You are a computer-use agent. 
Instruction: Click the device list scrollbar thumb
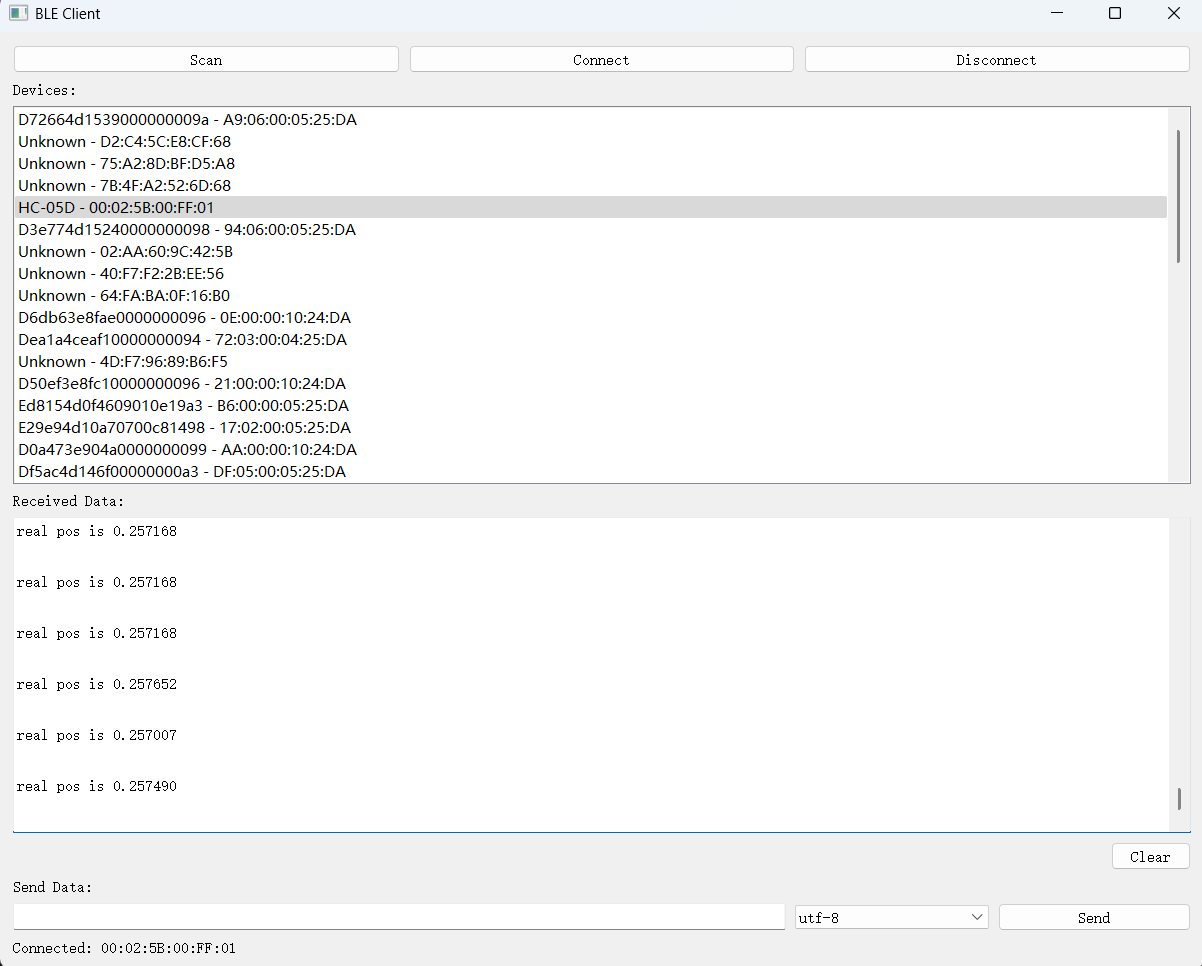[1179, 196]
